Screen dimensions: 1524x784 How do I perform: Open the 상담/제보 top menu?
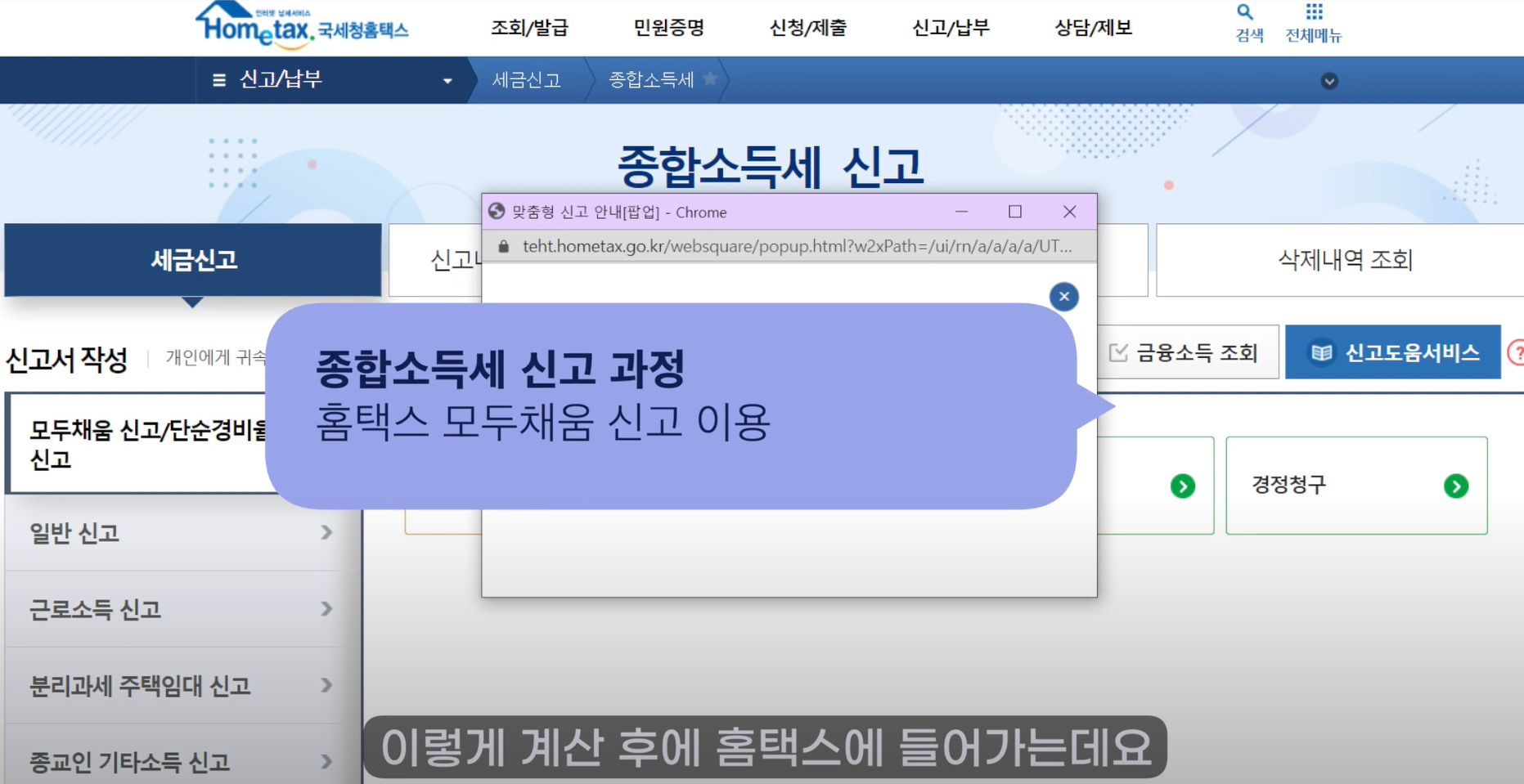pos(1093,28)
